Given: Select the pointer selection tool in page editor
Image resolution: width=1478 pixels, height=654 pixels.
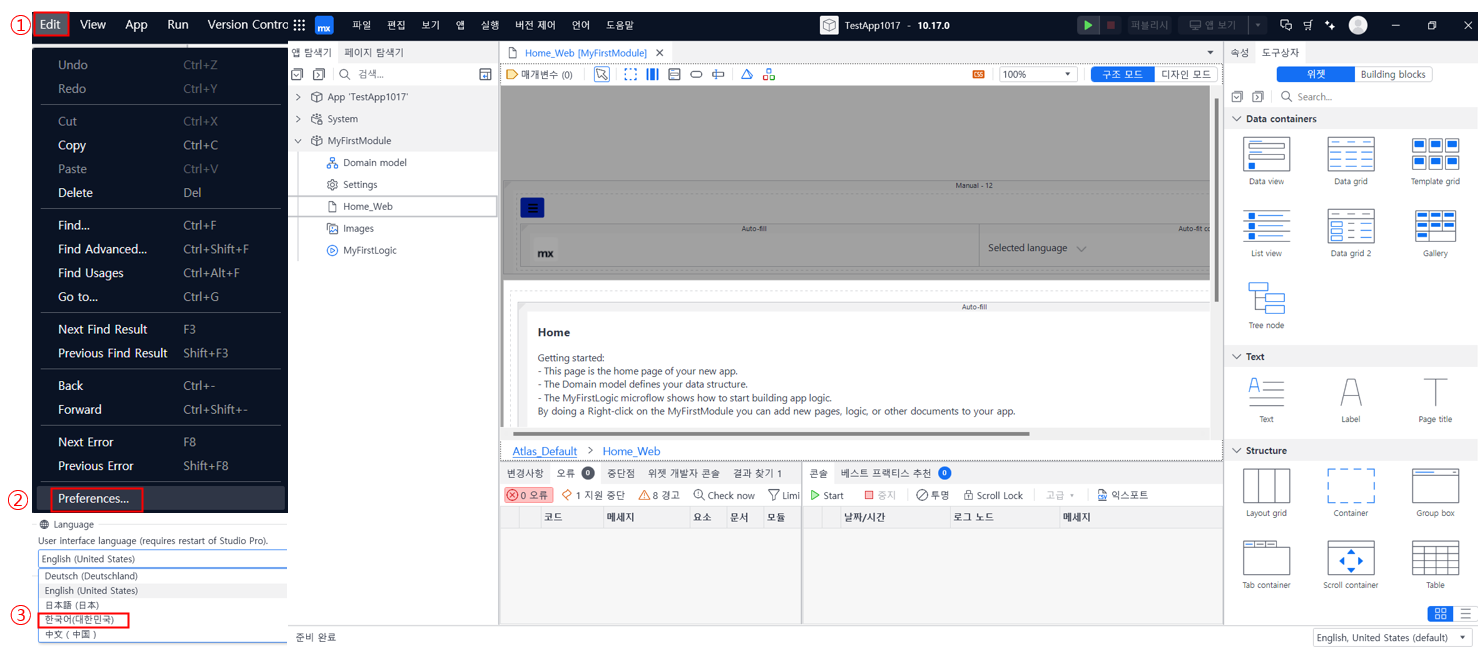Looking at the screenshot, I should tap(602, 74).
